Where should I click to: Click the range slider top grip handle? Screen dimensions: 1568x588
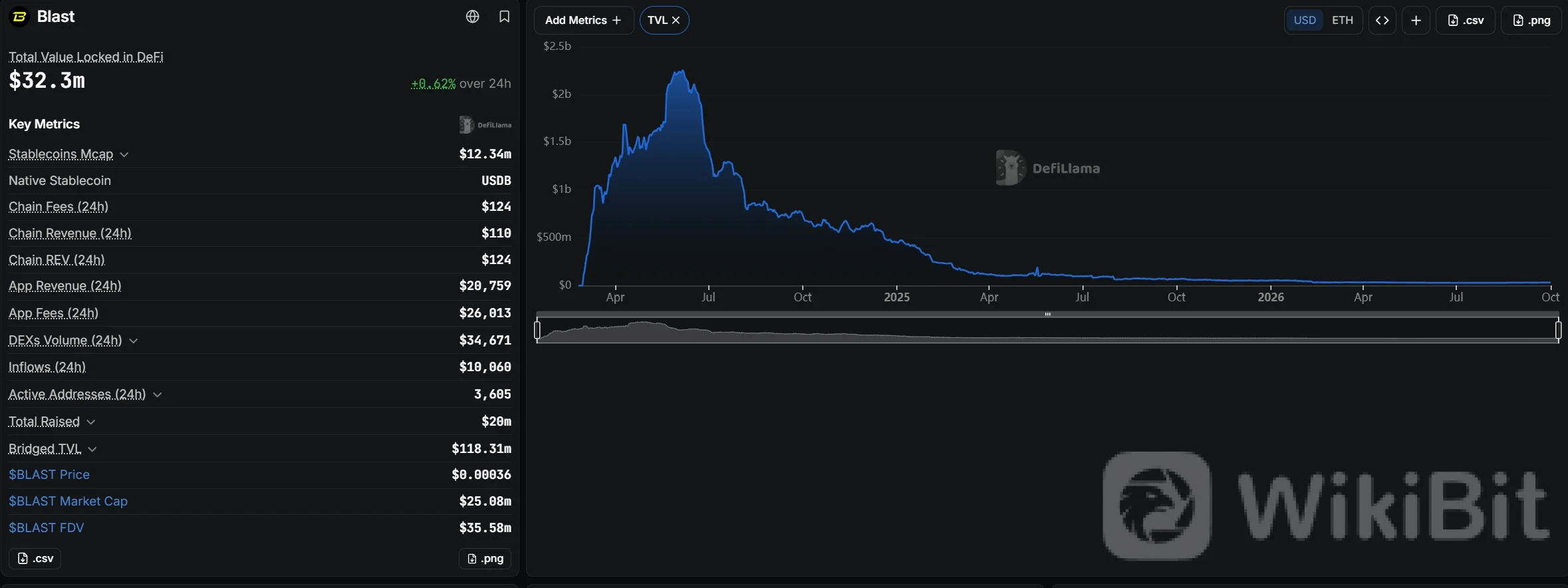point(1047,314)
